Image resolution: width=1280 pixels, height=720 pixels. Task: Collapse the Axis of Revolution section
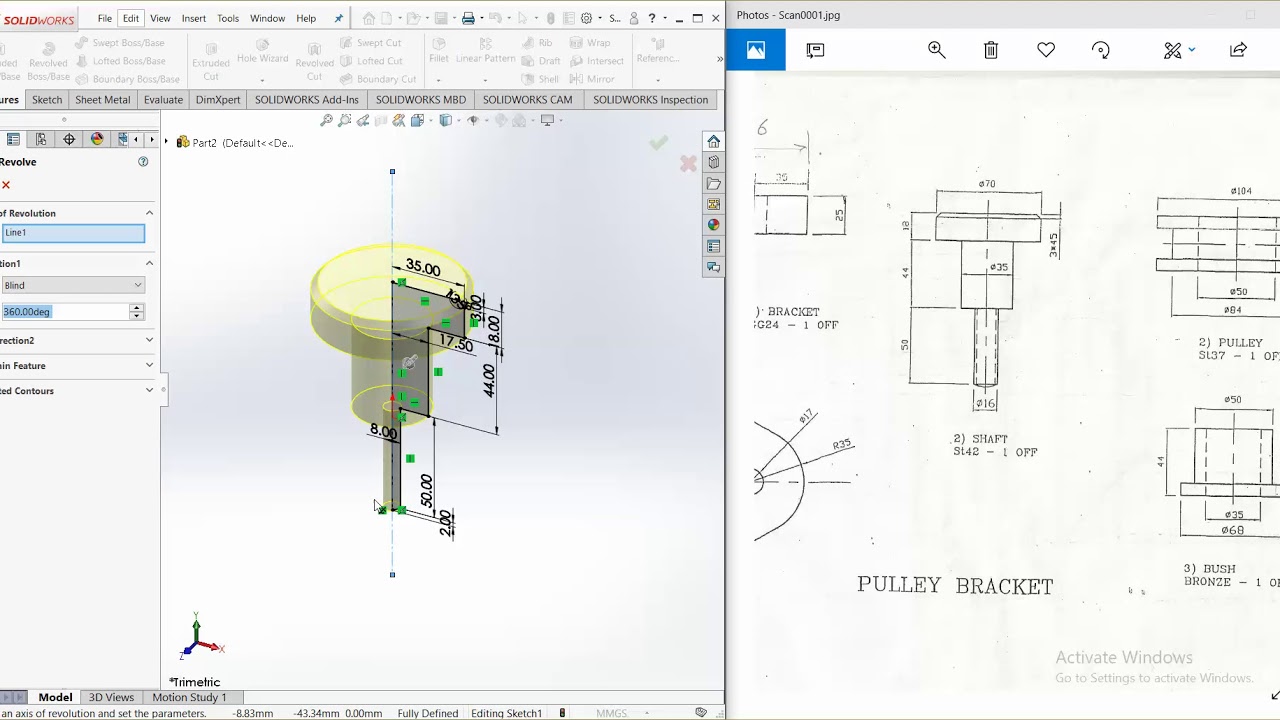[x=149, y=213]
